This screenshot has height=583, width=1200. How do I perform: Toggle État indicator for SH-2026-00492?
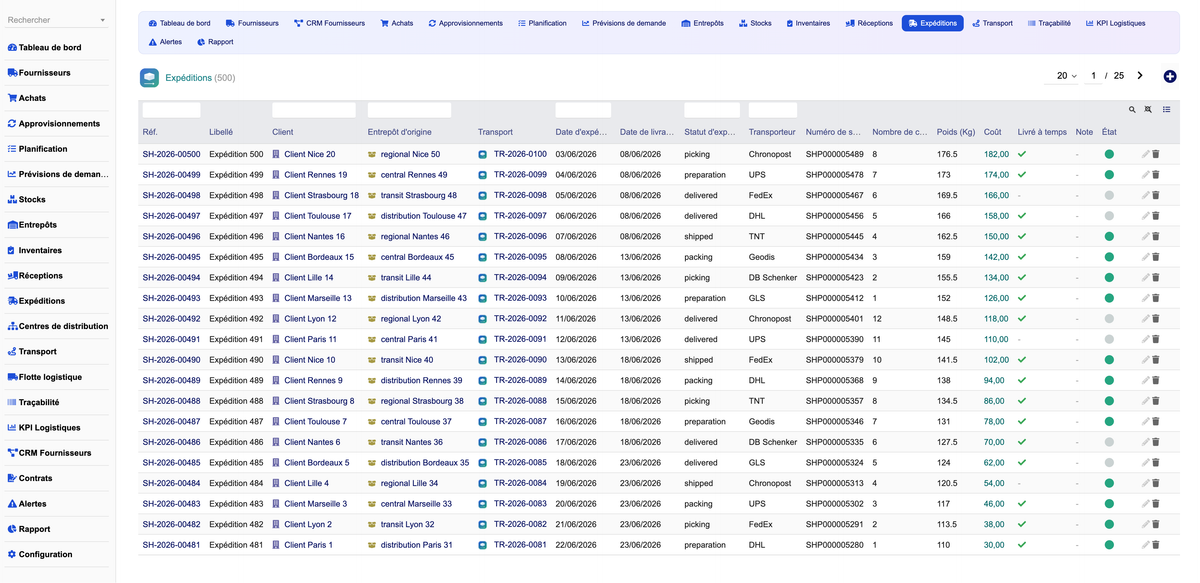[x=1109, y=319]
